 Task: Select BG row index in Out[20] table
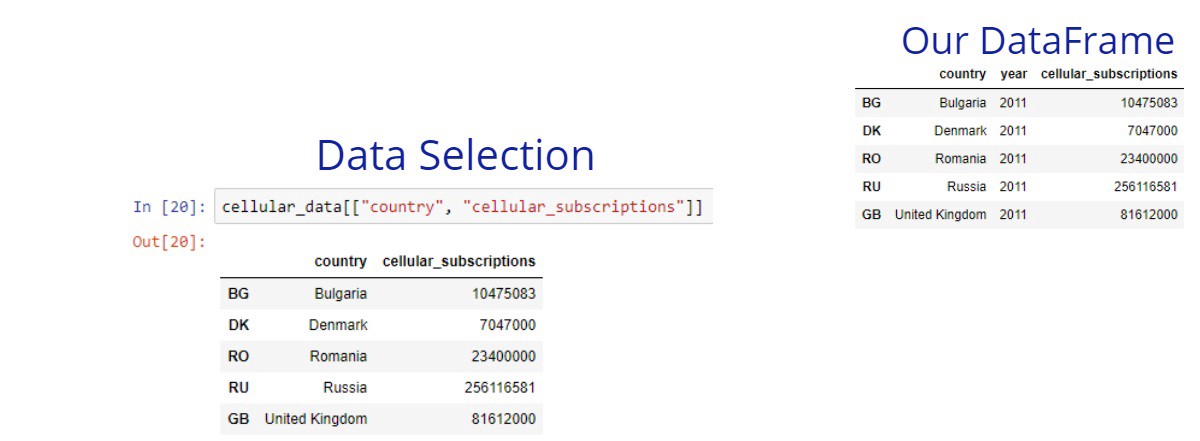coord(238,294)
